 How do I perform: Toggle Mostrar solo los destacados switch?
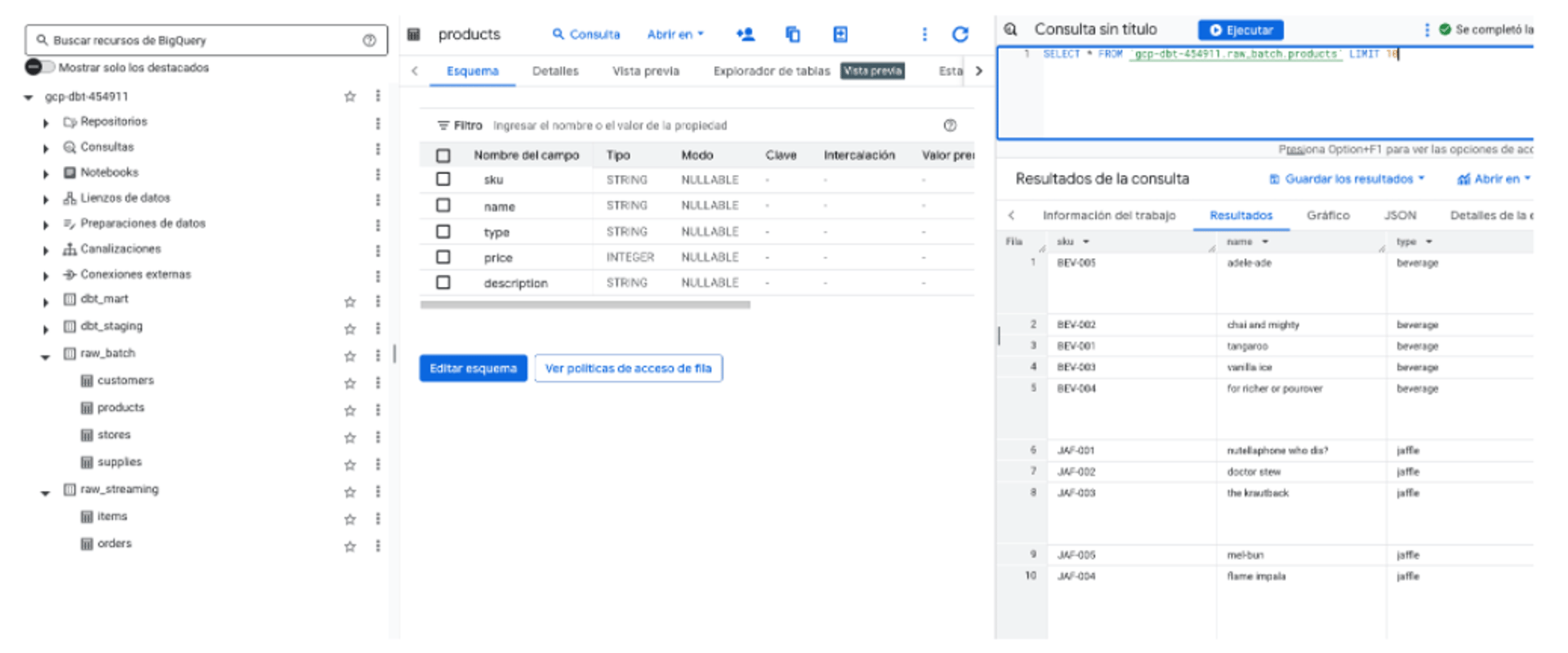(x=39, y=67)
